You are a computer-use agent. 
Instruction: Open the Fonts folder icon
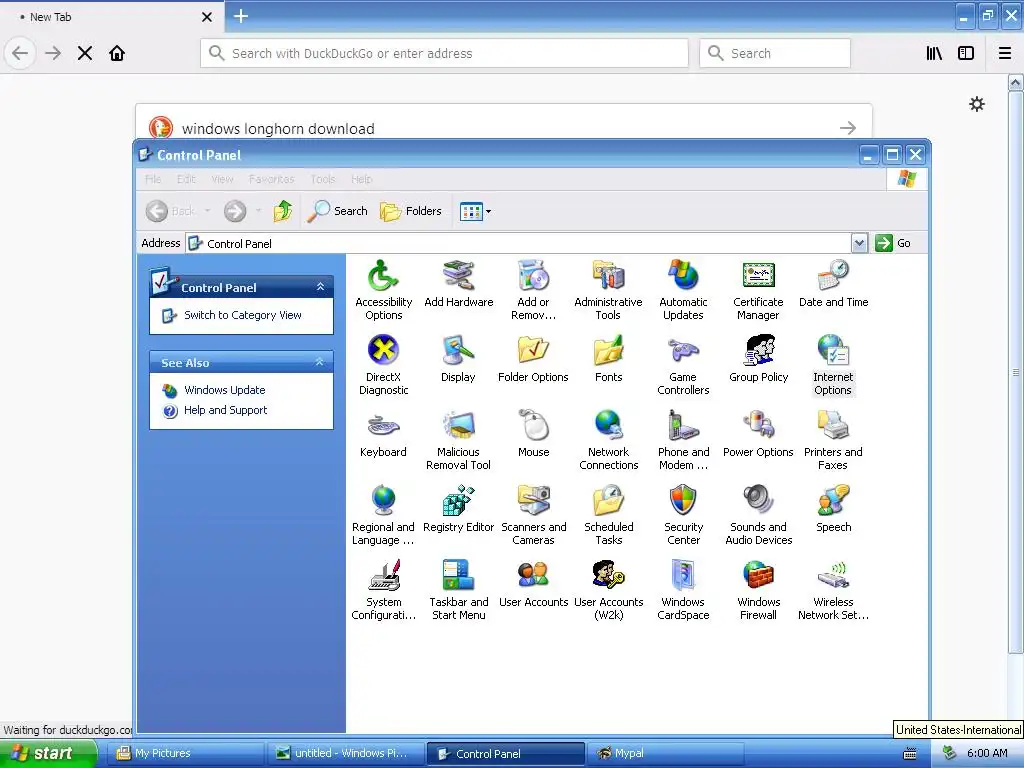click(608, 359)
